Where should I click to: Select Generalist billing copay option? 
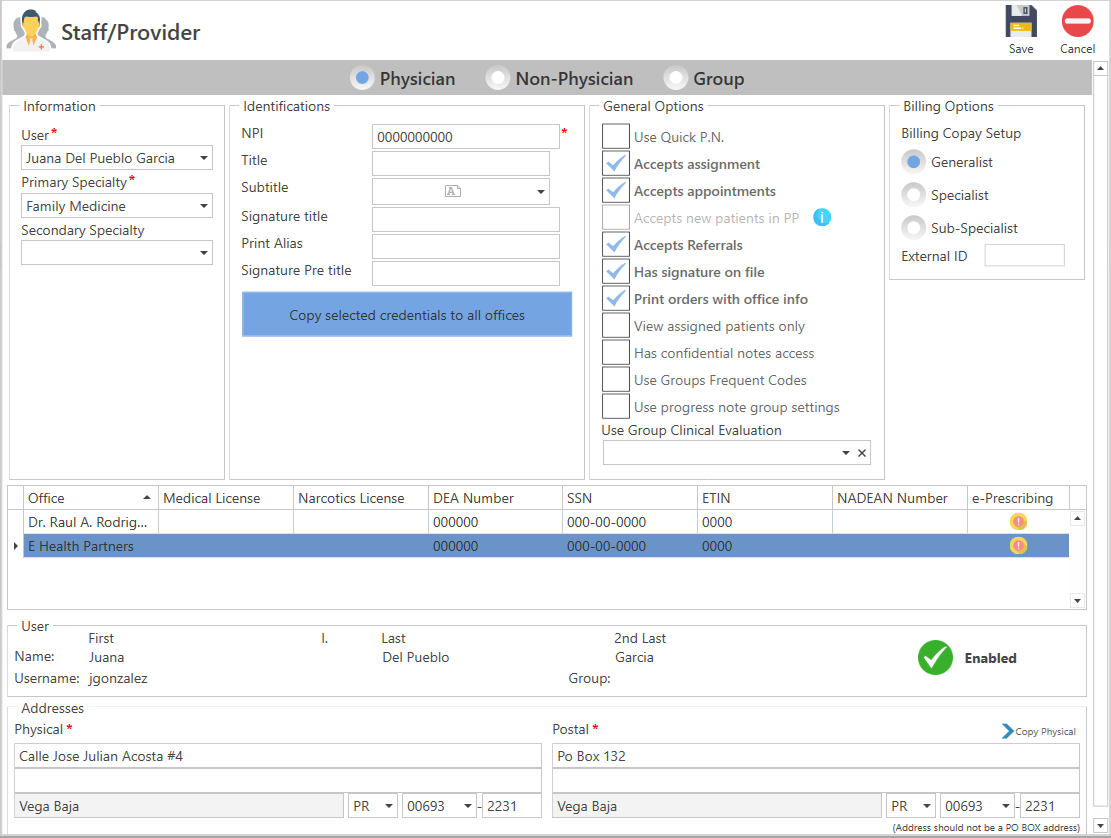[913, 162]
